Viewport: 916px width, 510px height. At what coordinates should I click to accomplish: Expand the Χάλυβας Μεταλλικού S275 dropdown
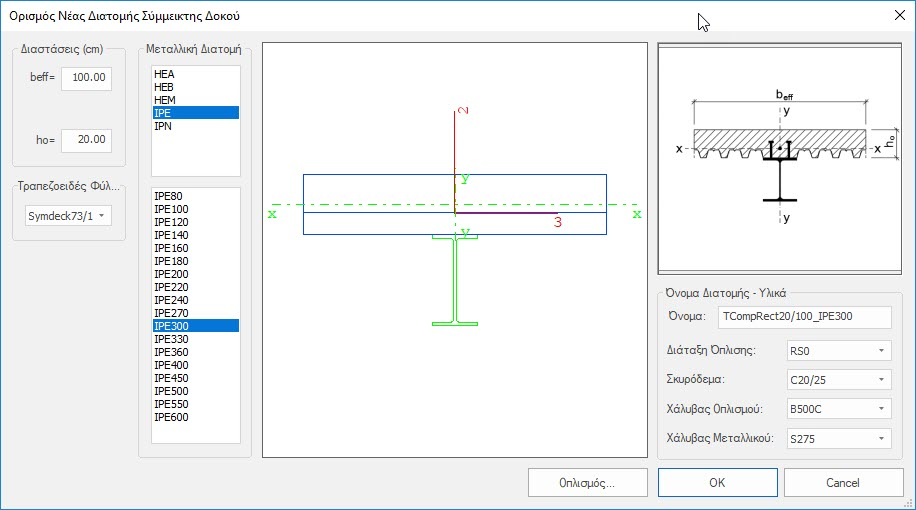838,437
